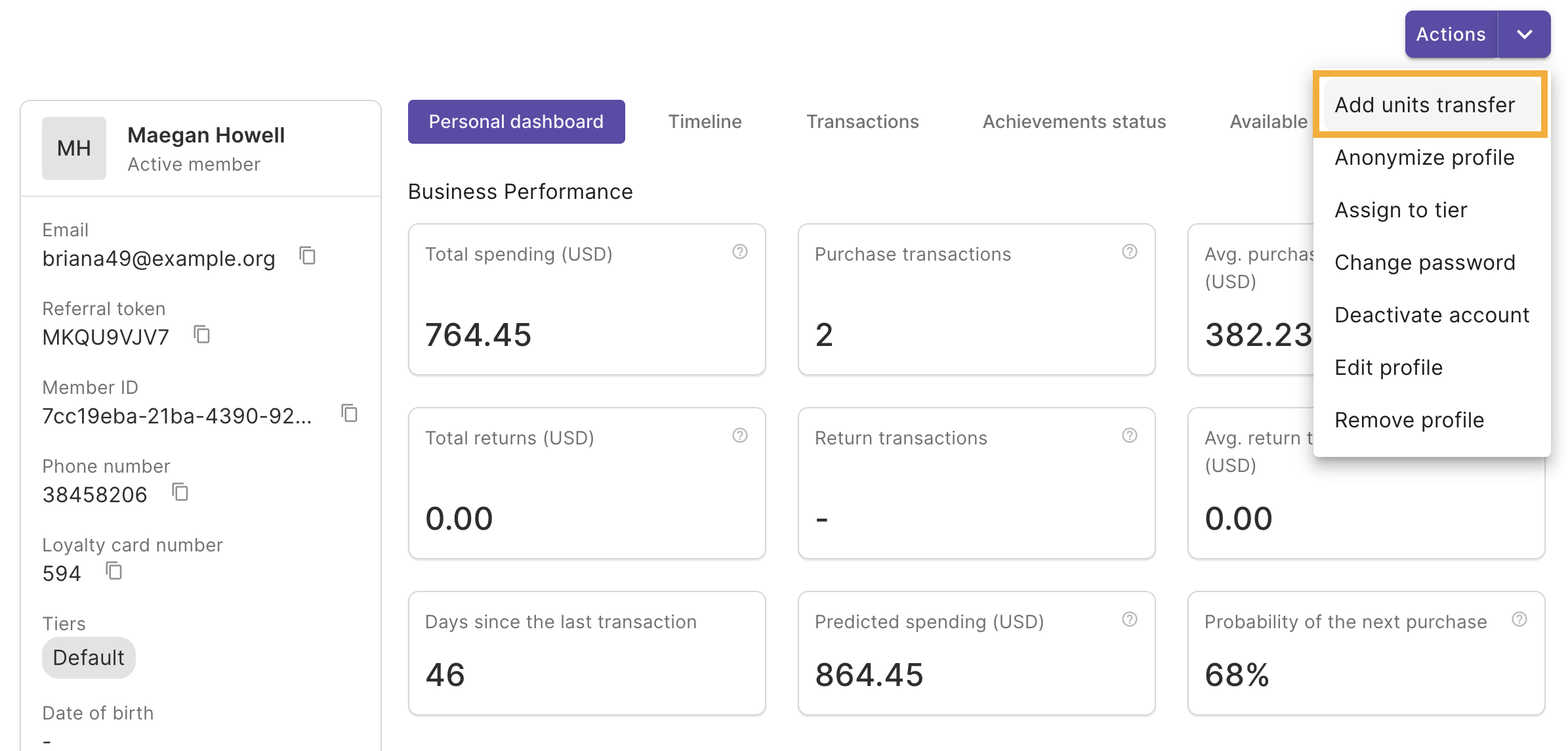Click the Predicted spending value 864.45
Viewport: 1568px width, 751px height.
click(869, 675)
